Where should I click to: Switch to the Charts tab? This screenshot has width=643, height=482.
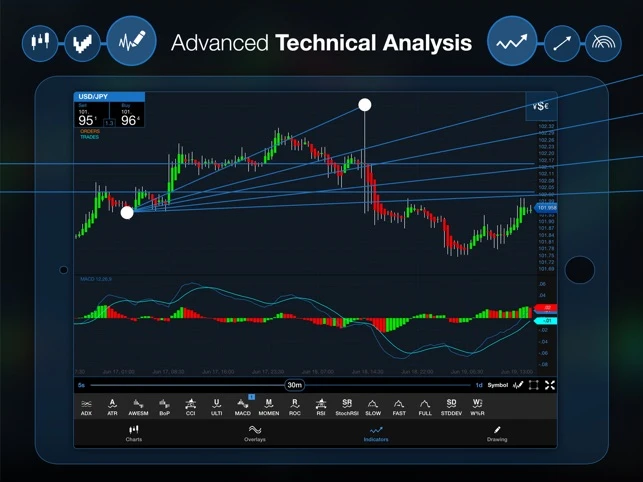(x=134, y=434)
